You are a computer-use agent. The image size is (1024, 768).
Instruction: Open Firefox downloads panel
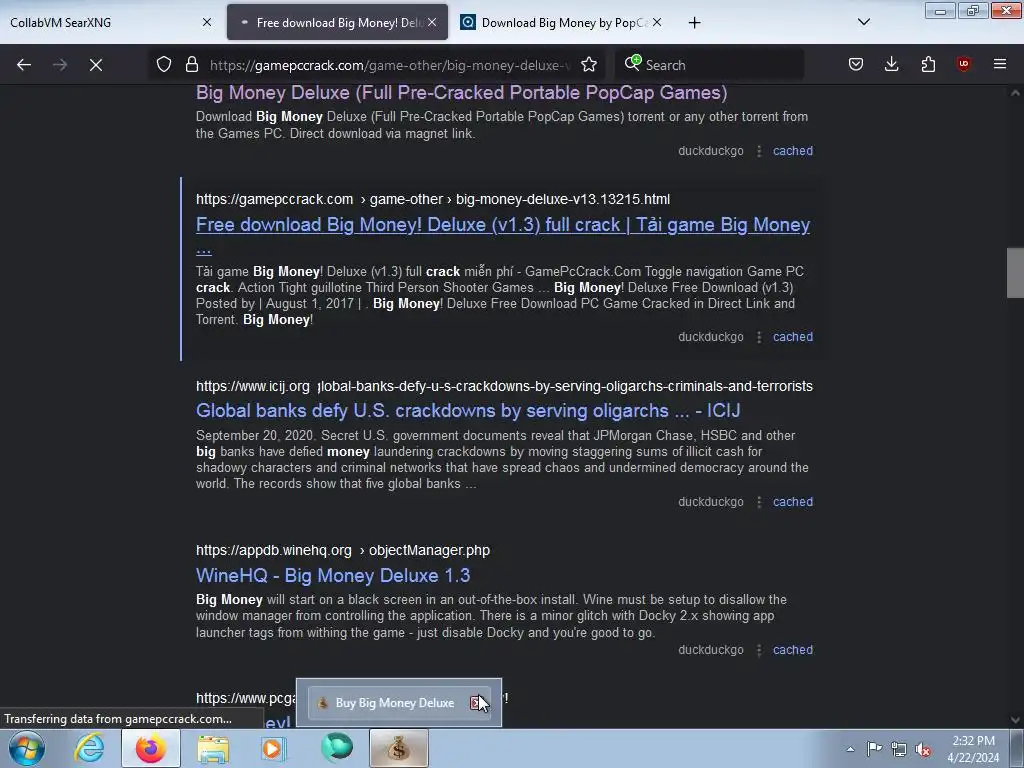(x=891, y=64)
